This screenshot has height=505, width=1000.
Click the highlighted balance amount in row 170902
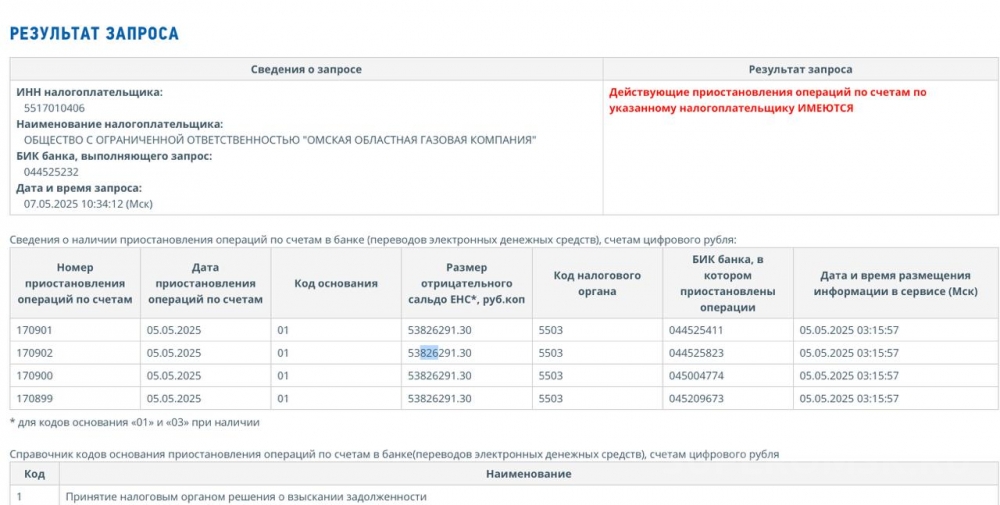[439, 353]
